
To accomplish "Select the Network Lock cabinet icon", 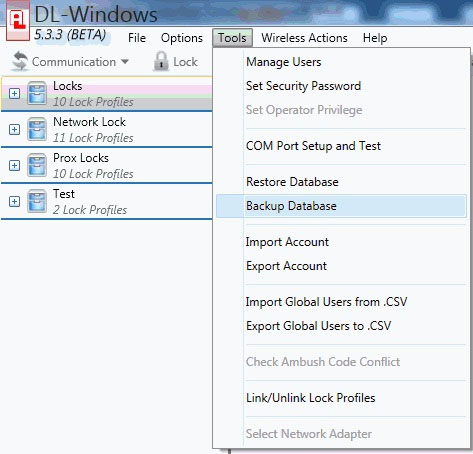I will (x=37, y=129).
